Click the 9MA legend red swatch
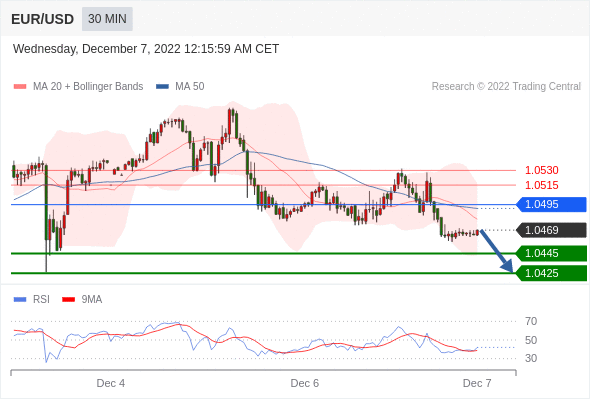The image size is (590, 400). pos(68,300)
